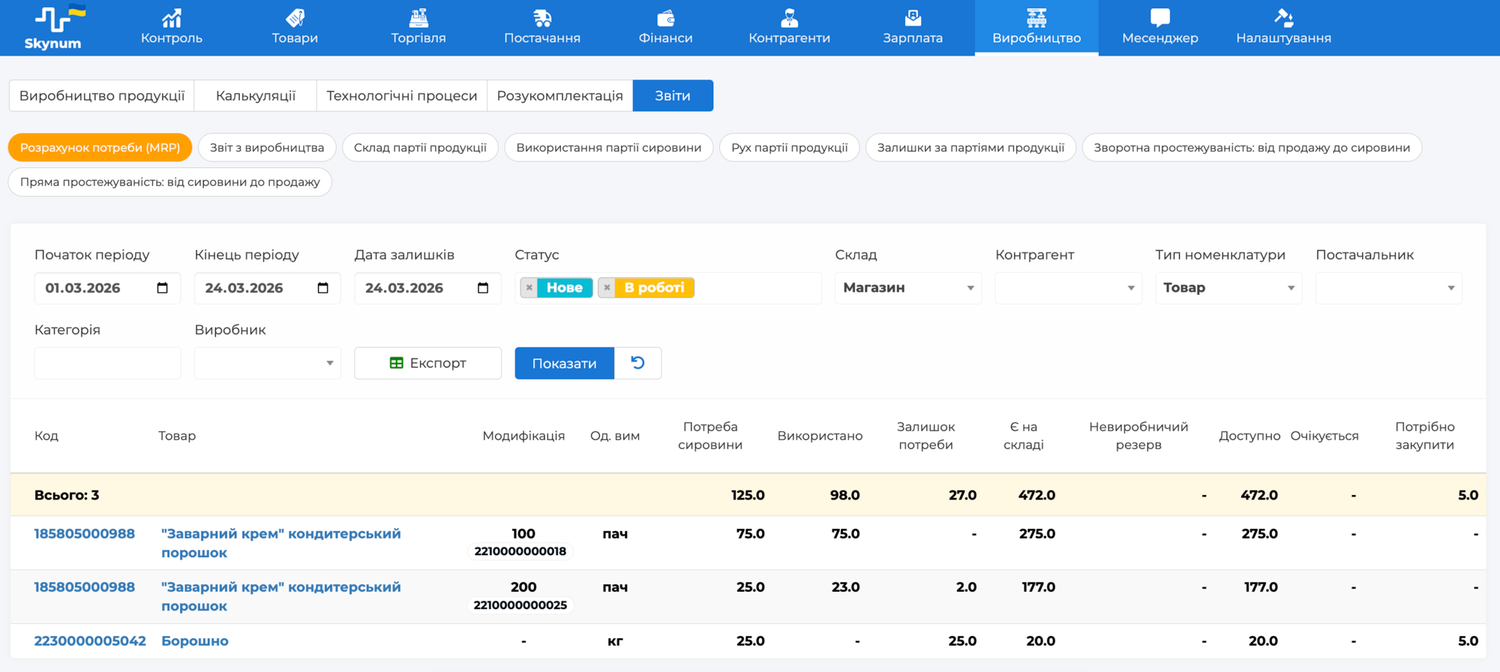Expand the Склад dropdown
Screen dimensions: 1500x672
click(969, 288)
